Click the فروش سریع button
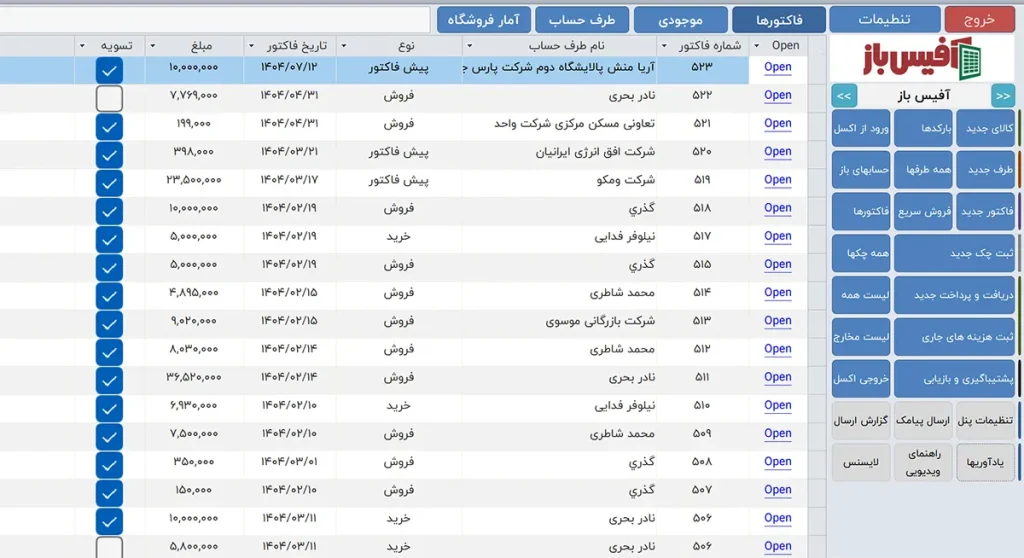The image size is (1024, 558). coord(923,212)
